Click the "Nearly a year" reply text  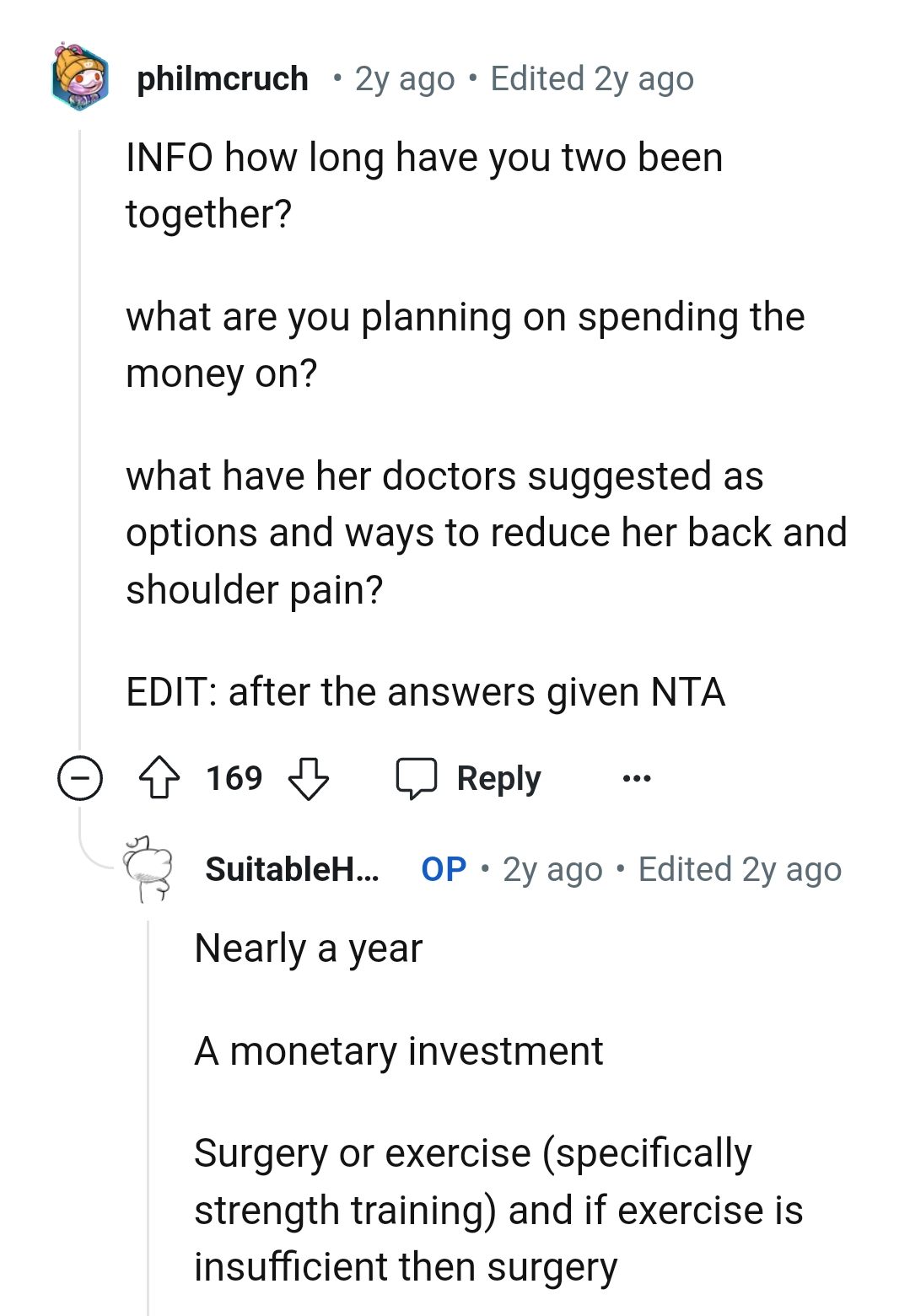[x=308, y=948]
